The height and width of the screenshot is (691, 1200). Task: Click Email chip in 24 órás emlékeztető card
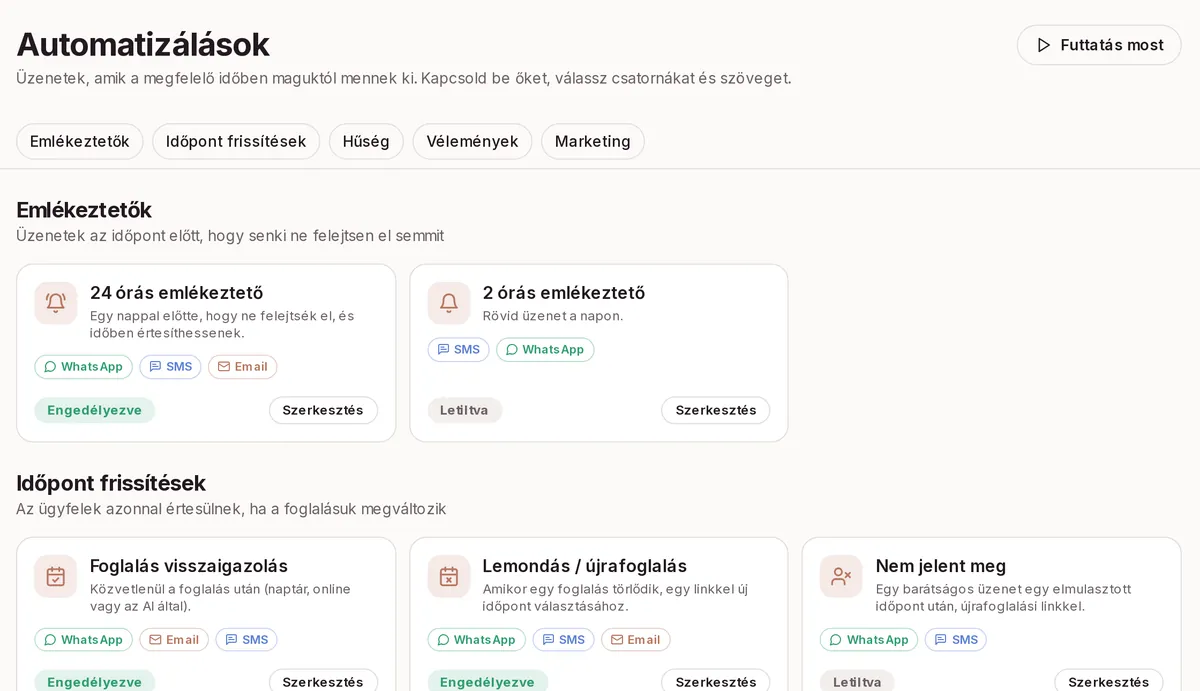click(x=242, y=367)
